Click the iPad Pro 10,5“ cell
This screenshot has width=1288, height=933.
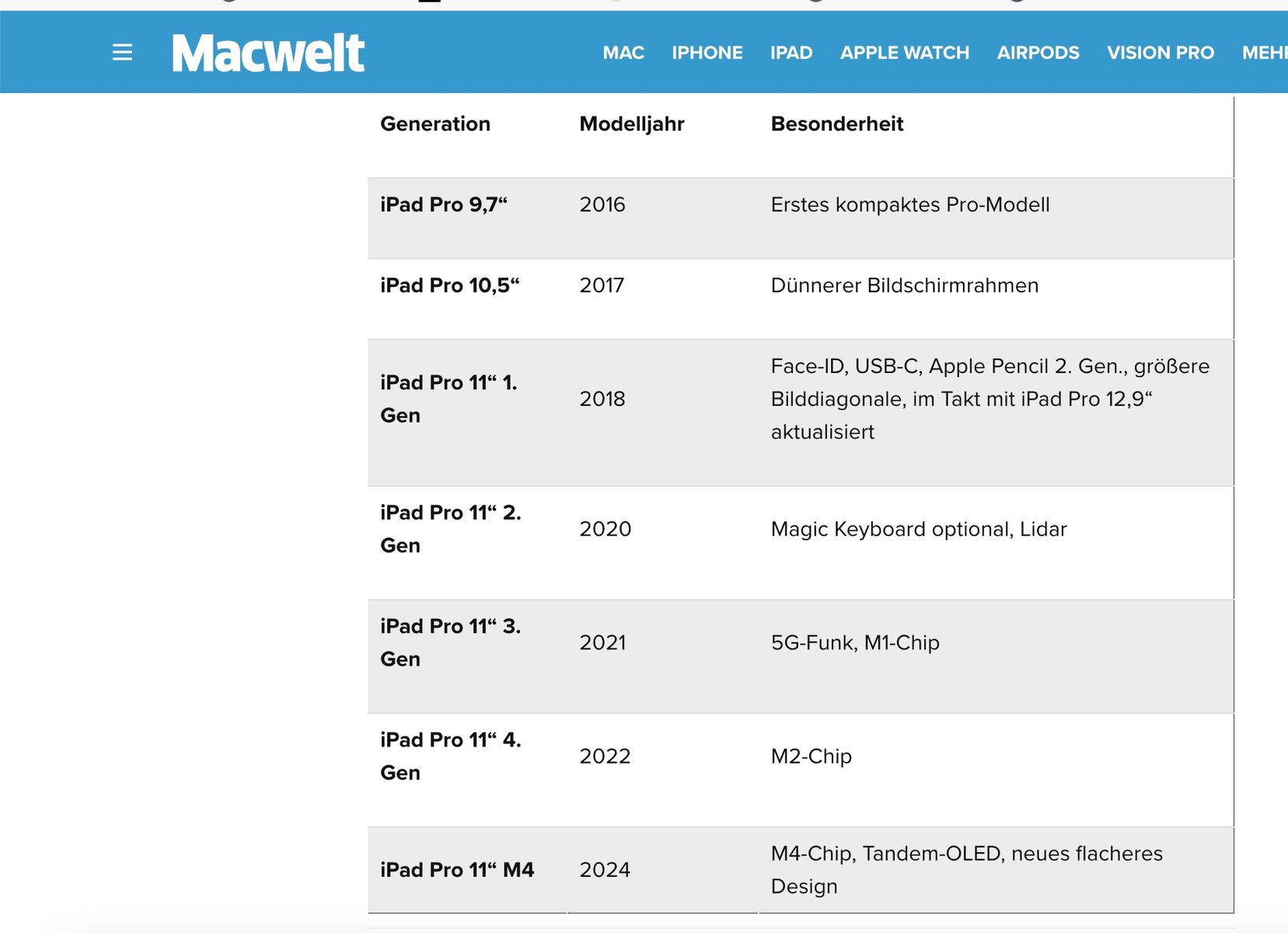click(x=450, y=285)
